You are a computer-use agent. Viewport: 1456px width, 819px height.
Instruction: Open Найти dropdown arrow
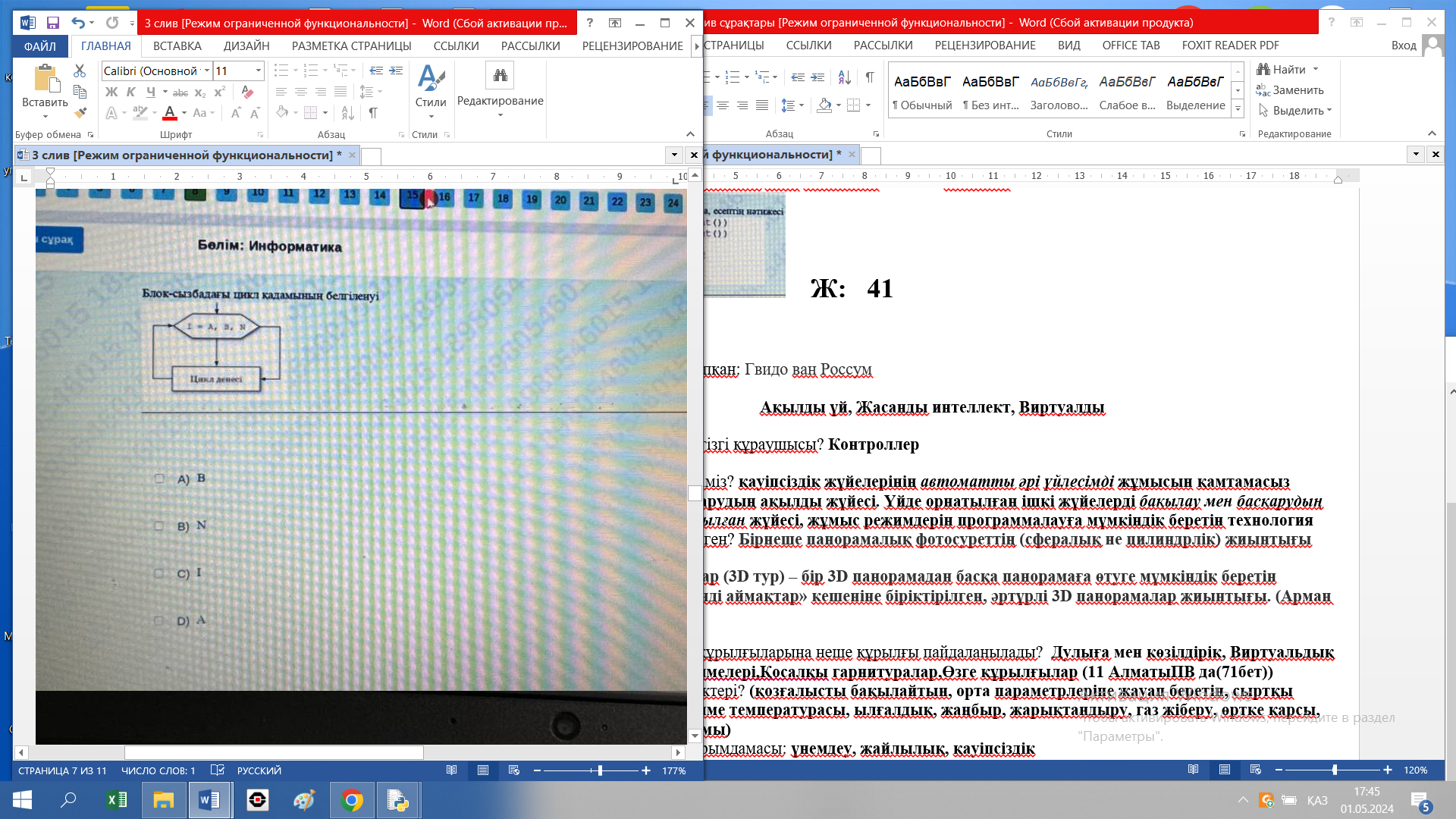click(1316, 69)
